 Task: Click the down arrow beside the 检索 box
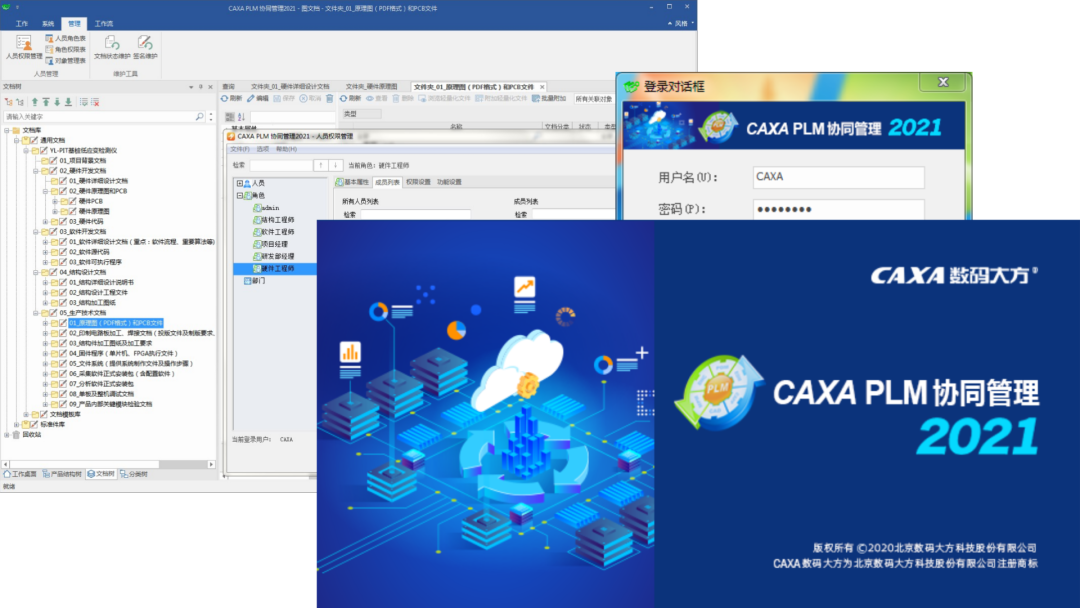point(335,165)
